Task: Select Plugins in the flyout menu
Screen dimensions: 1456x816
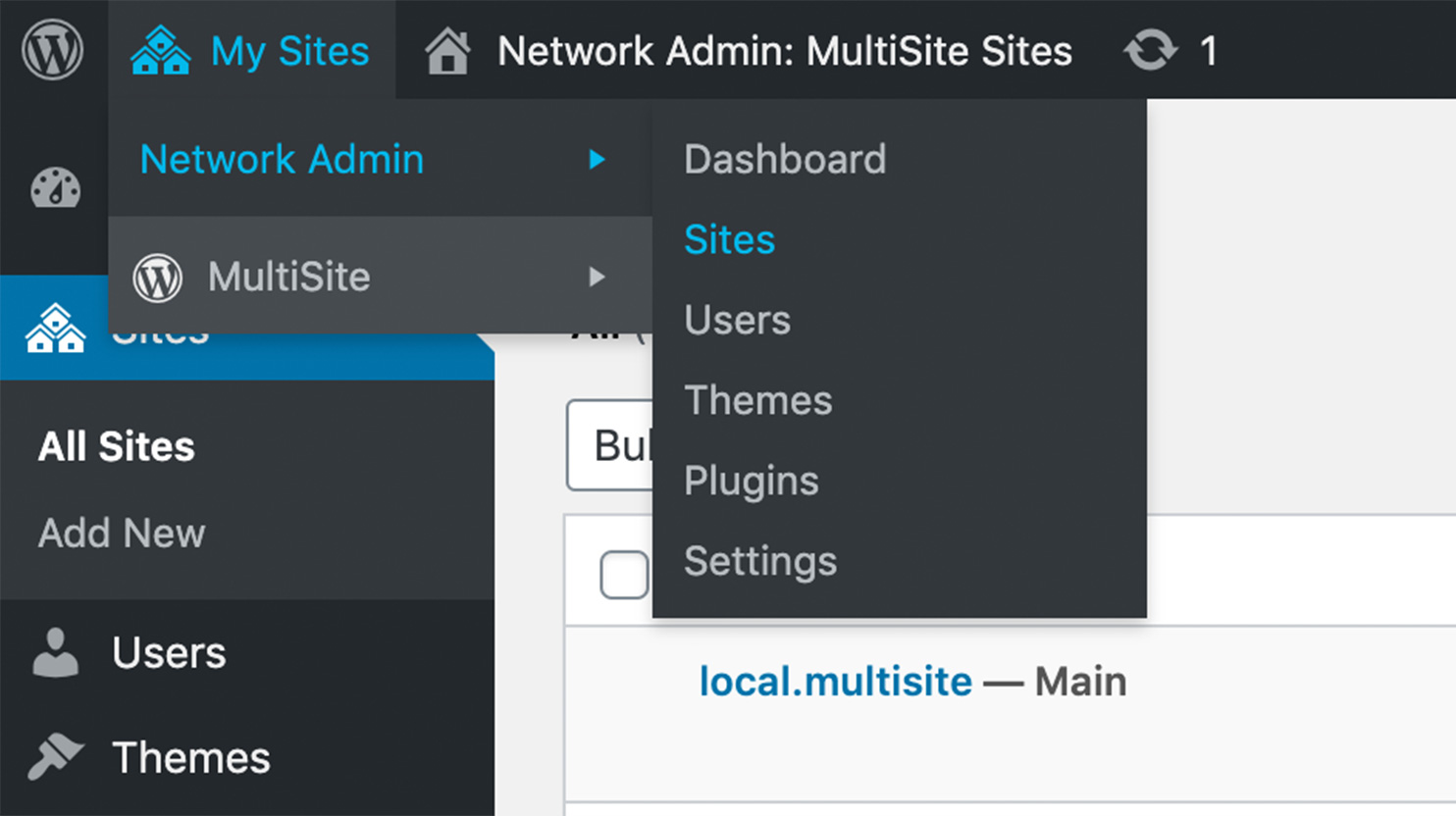Action: [x=752, y=481]
